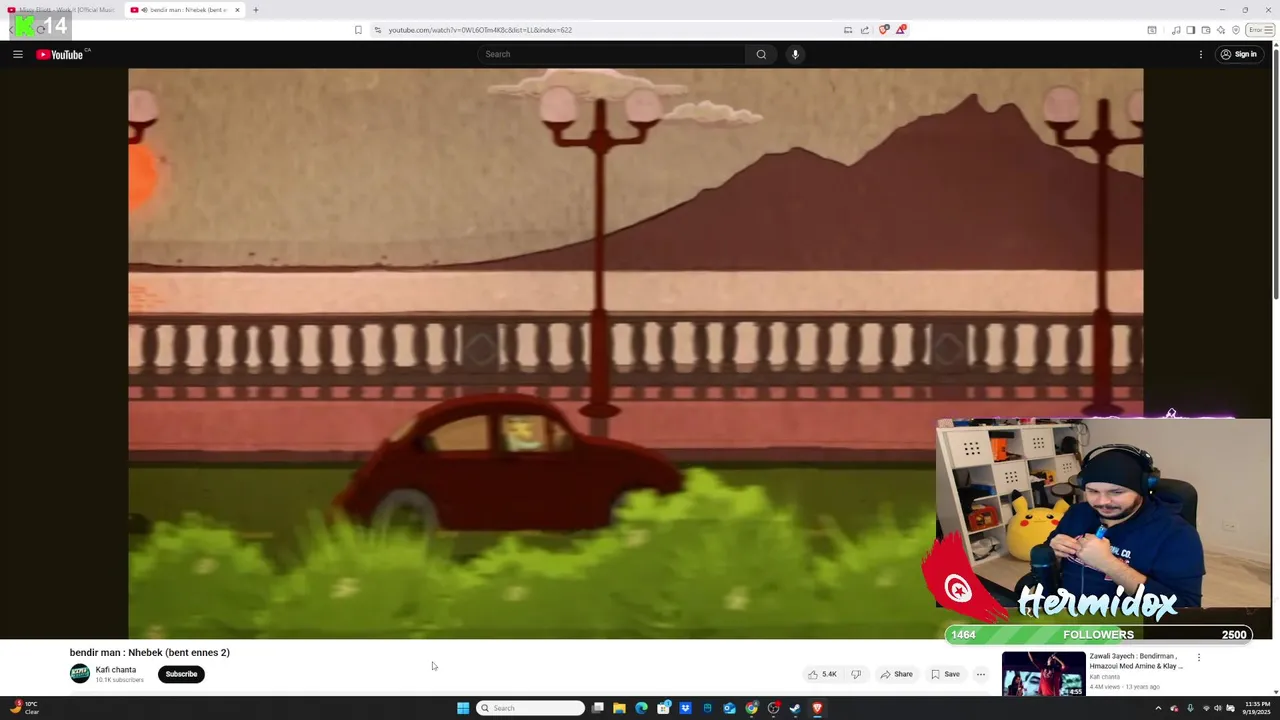Open options menu for Zawali 3ayech video
Screen dimensions: 1280x720
tap(1199, 658)
